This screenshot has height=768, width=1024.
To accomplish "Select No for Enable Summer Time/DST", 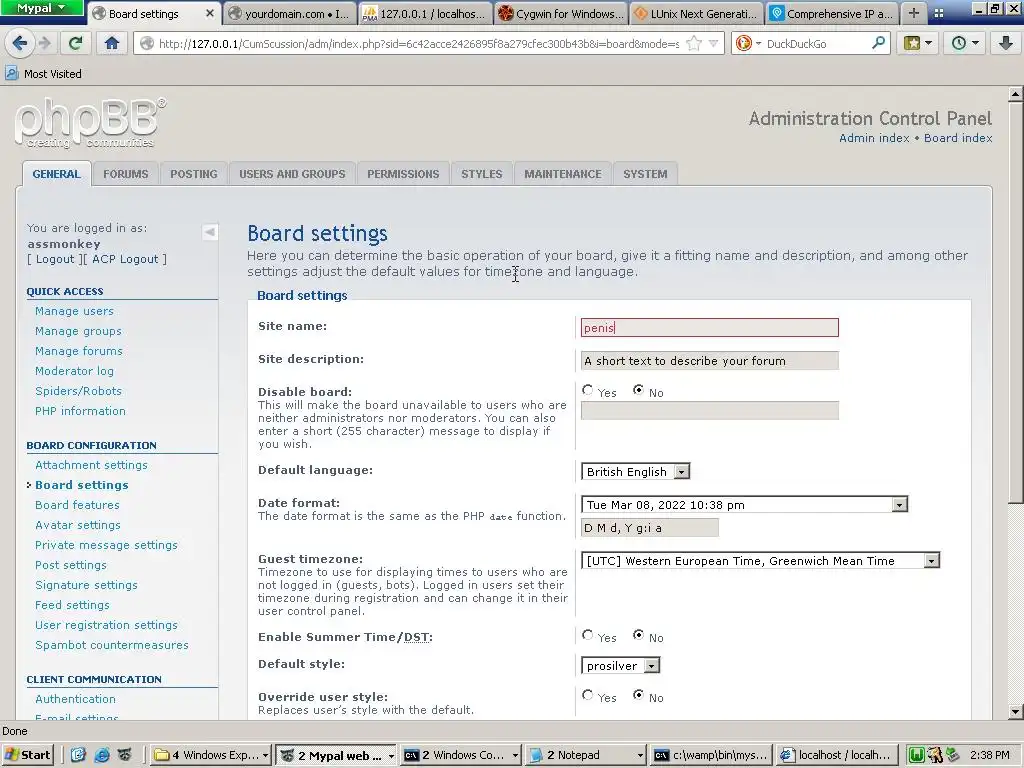I will pyautogui.click(x=638, y=635).
